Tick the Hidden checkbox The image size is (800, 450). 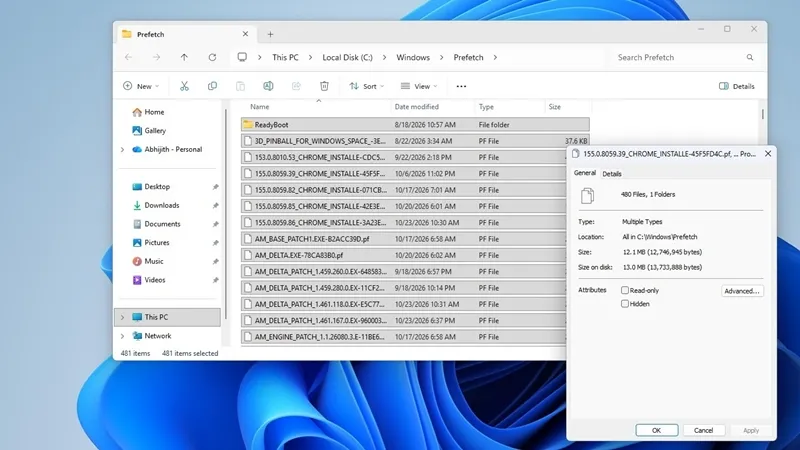624,304
